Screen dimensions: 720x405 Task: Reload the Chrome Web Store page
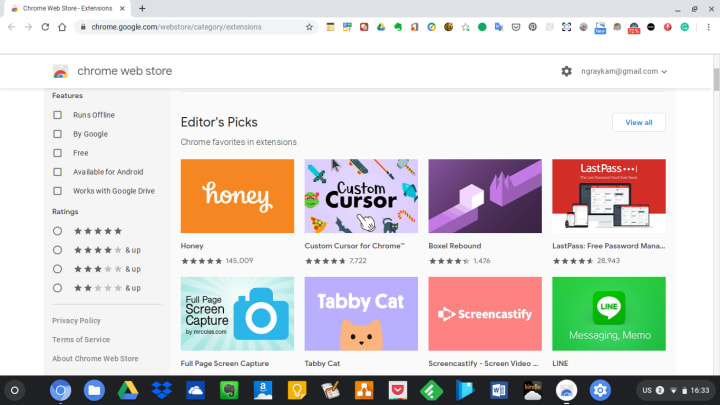click(x=45, y=27)
